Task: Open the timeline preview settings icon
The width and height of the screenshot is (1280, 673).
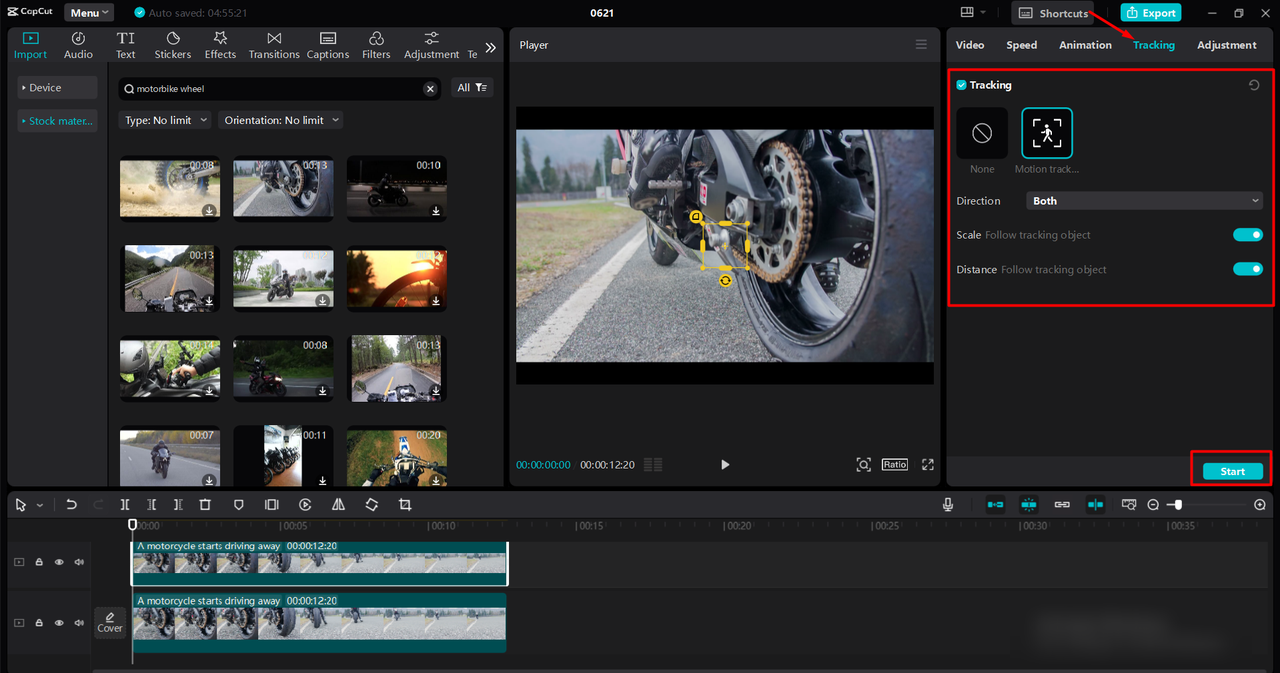Action: 1129,505
